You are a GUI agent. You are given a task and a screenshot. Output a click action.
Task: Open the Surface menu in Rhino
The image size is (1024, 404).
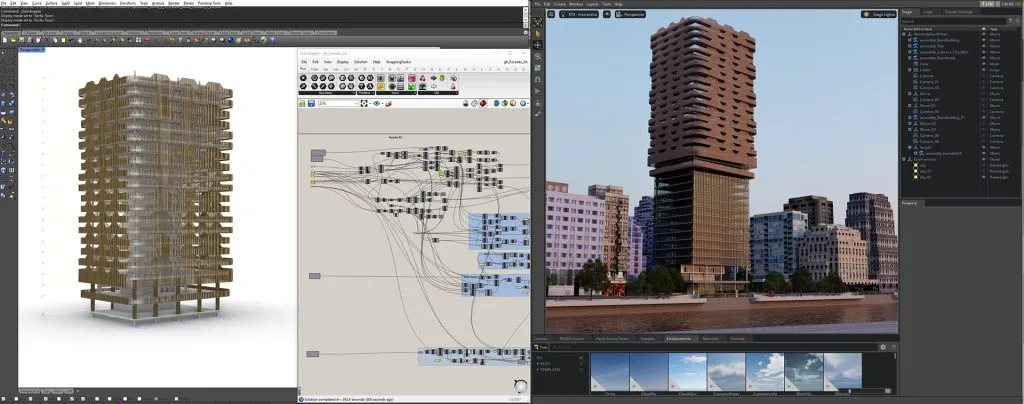click(x=51, y=3)
